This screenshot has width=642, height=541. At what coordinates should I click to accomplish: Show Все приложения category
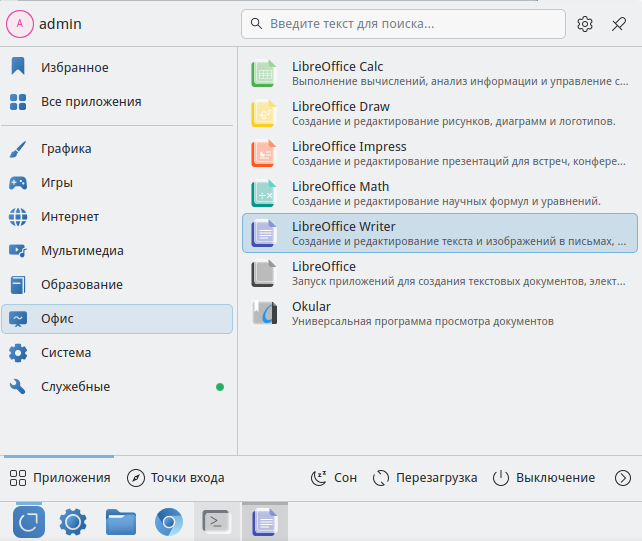click(117, 101)
